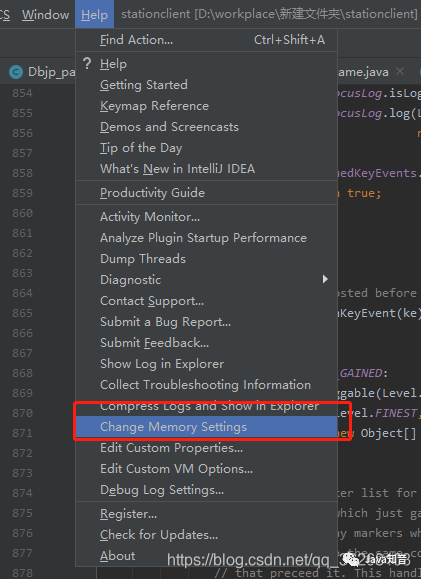Click the Help menu bar item
This screenshot has width=421, height=579.
pos(95,14)
